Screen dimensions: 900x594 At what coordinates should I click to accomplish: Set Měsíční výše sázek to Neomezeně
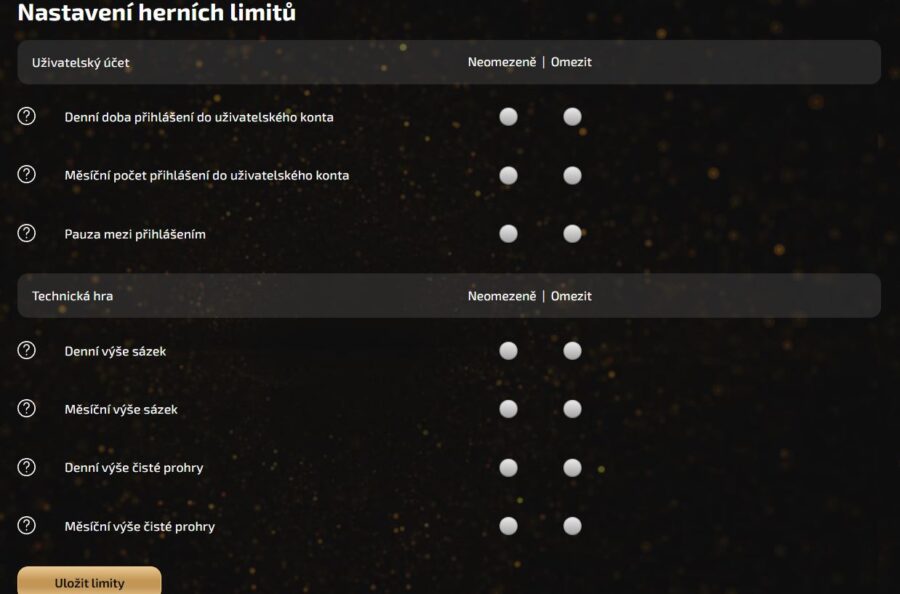(x=508, y=409)
